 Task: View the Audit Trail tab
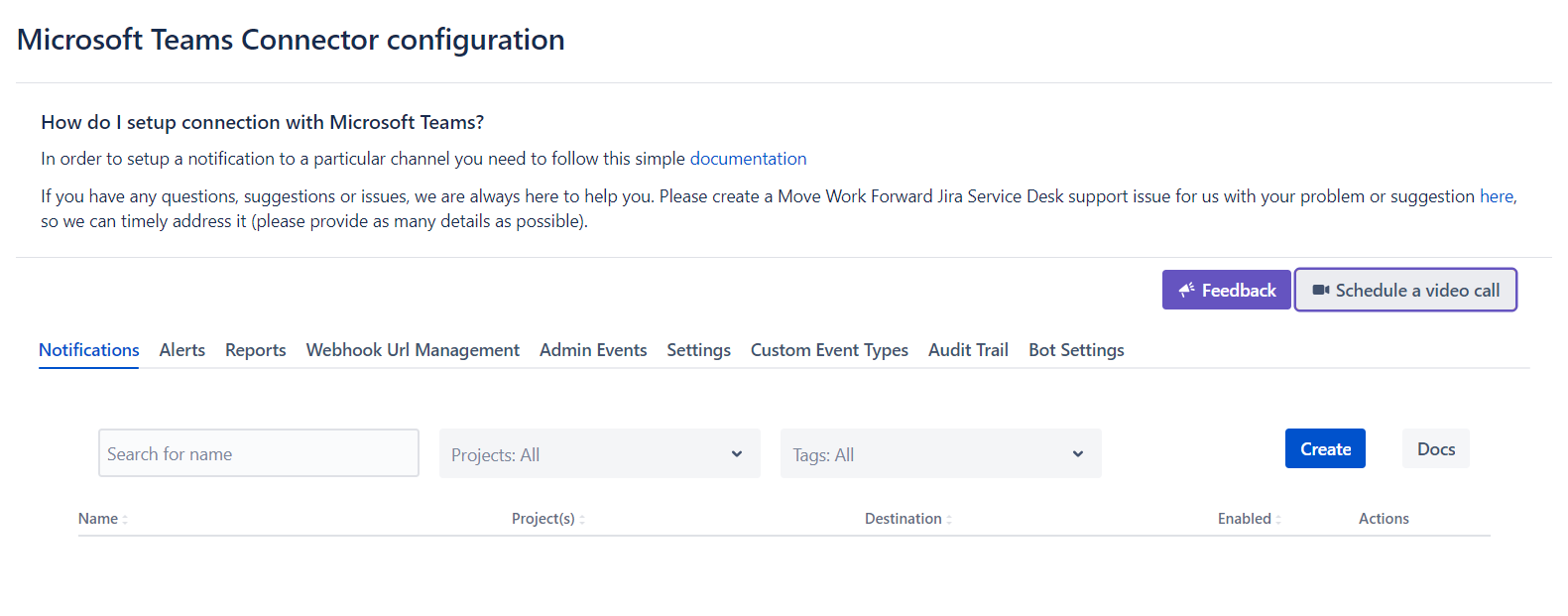[x=968, y=350]
